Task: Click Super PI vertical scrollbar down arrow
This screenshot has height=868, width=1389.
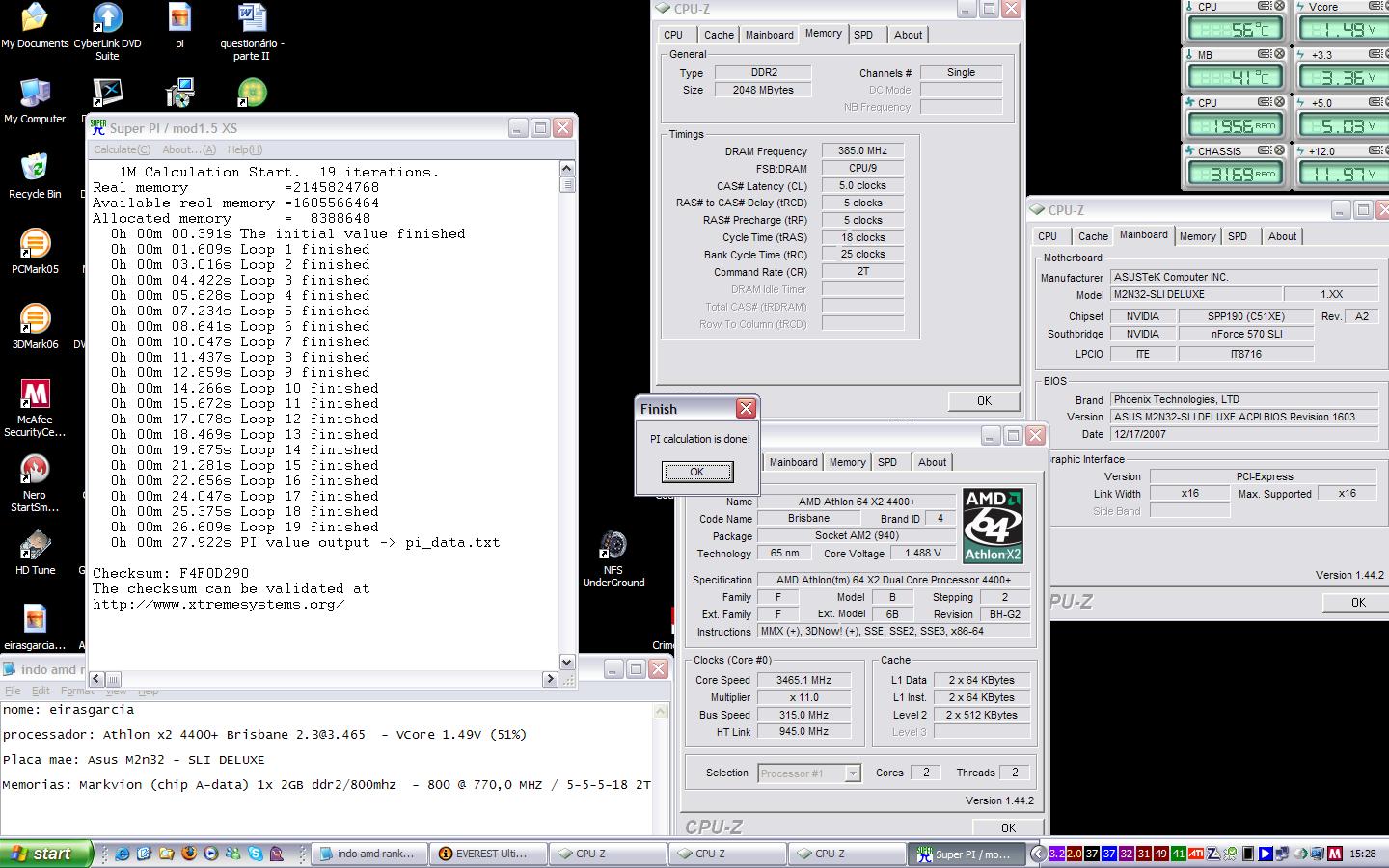Action: click(567, 662)
